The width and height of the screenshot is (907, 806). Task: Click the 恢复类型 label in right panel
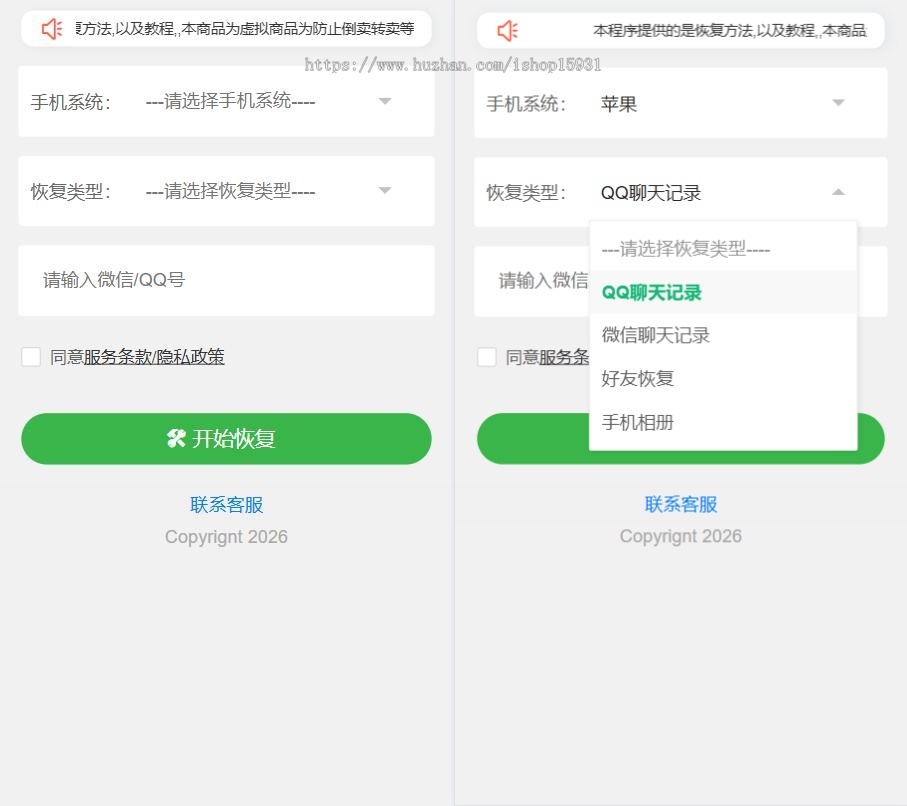[x=526, y=193]
